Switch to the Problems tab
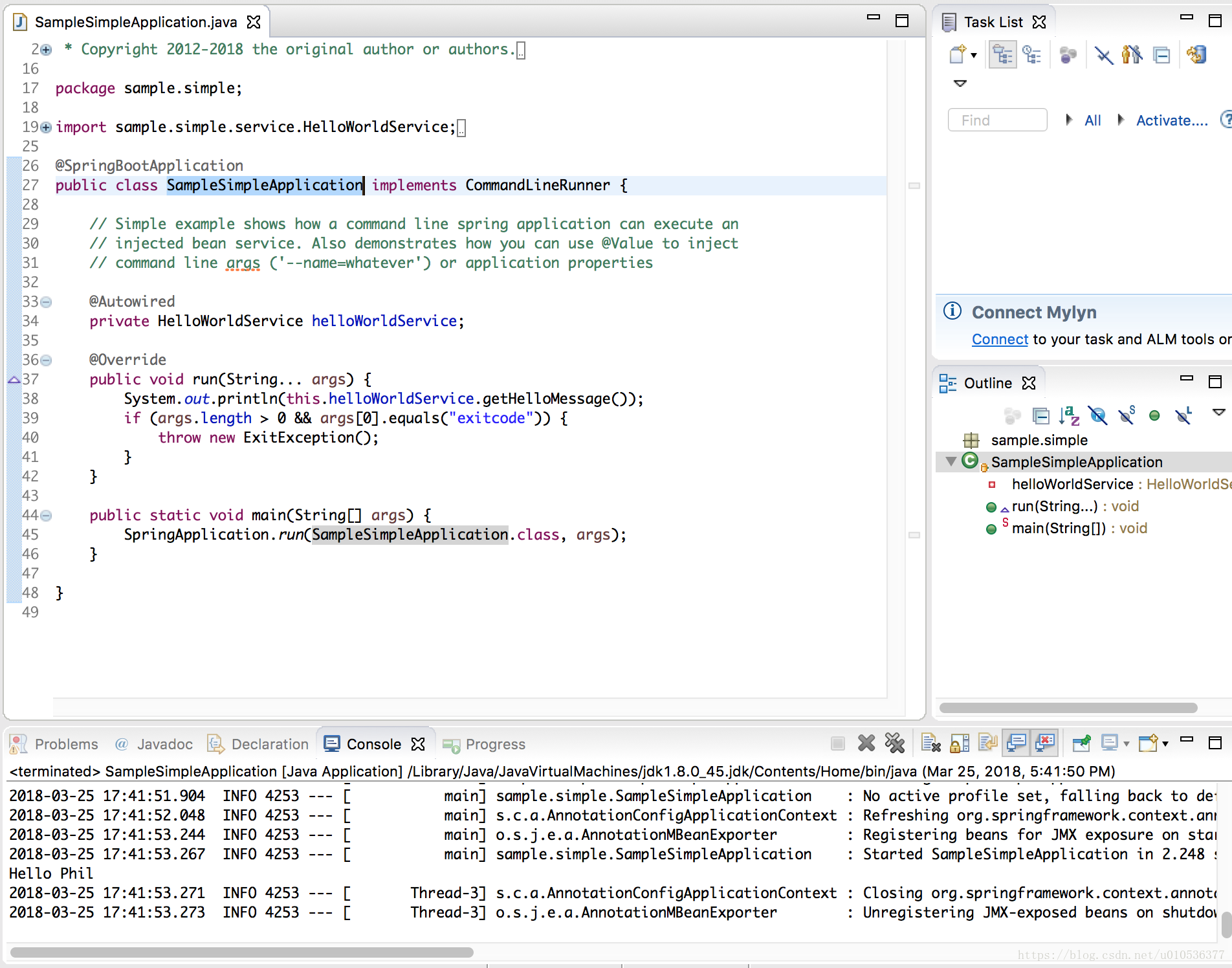This screenshot has height=968, width=1232. (54, 744)
